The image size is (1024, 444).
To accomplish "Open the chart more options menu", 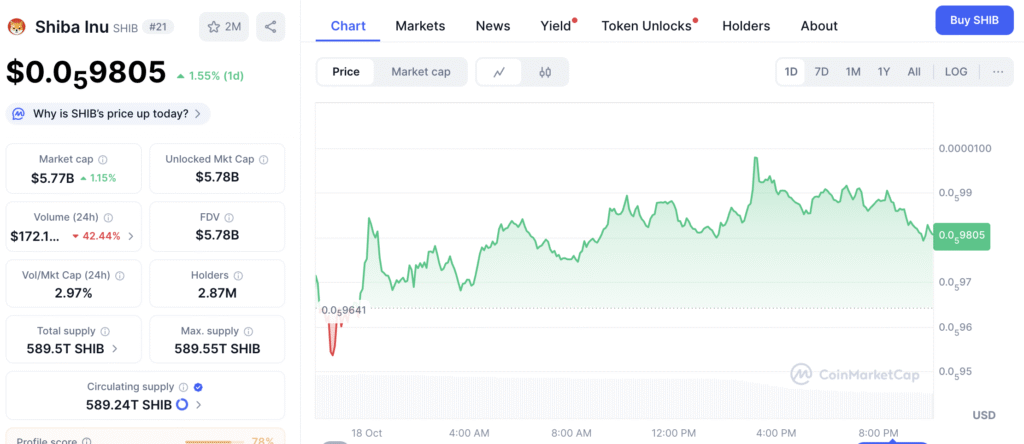I will point(998,72).
